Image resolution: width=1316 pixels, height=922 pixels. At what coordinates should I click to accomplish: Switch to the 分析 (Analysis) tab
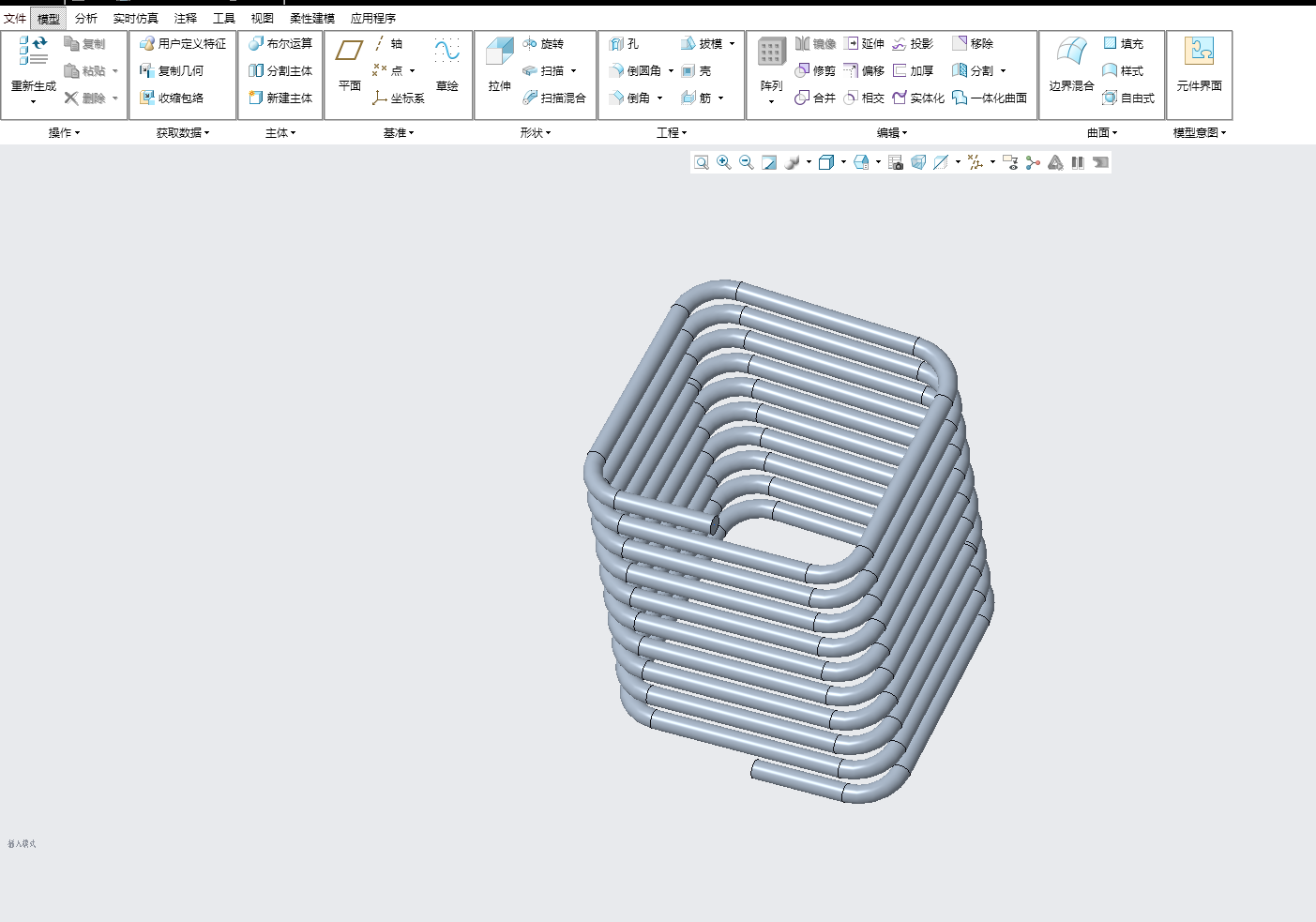[x=85, y=18]
